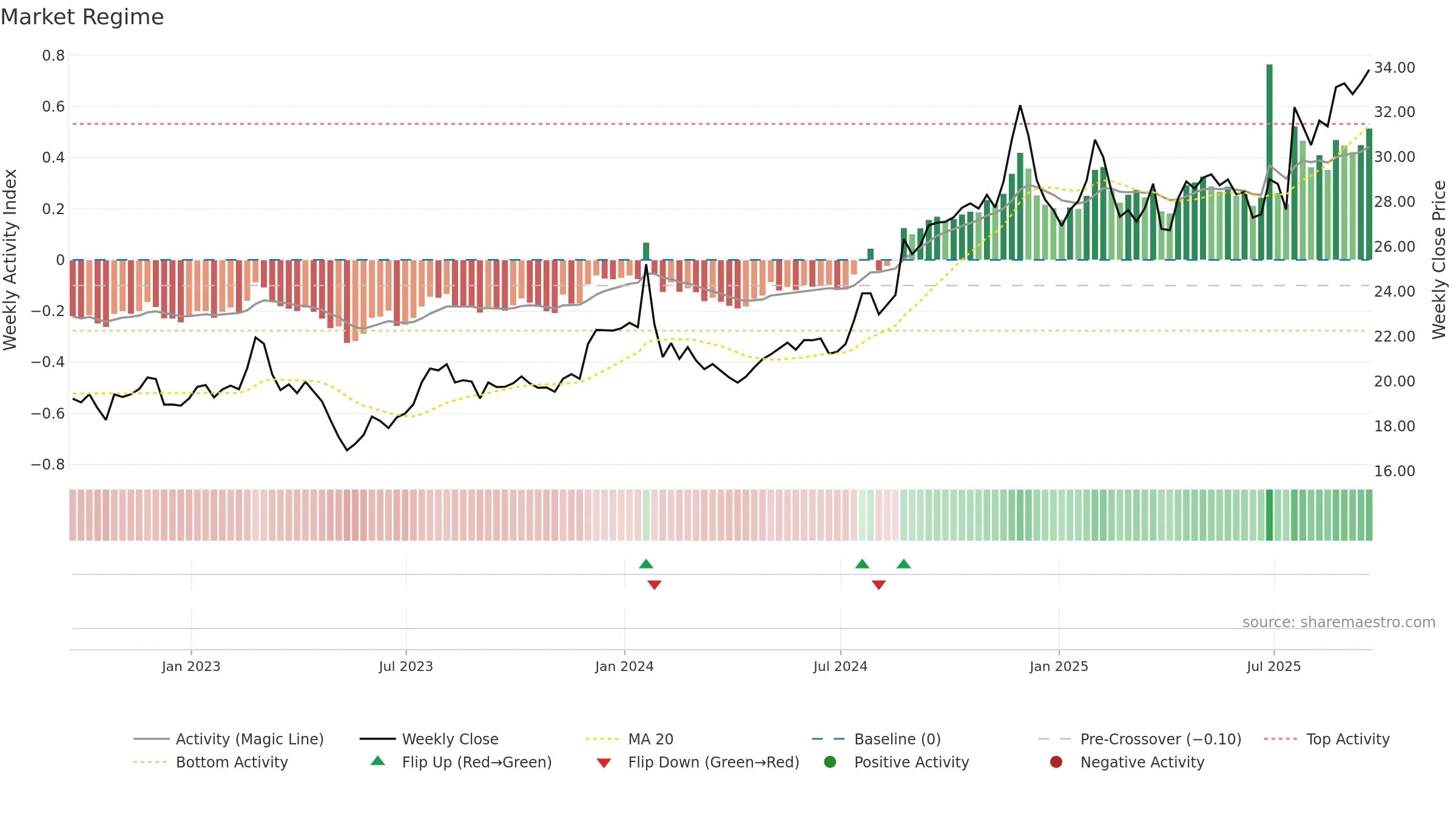The width and height of the screenshot is (1456, 819).
Task: Click the Jan 2023 axis label
Action: click(191, 667)
